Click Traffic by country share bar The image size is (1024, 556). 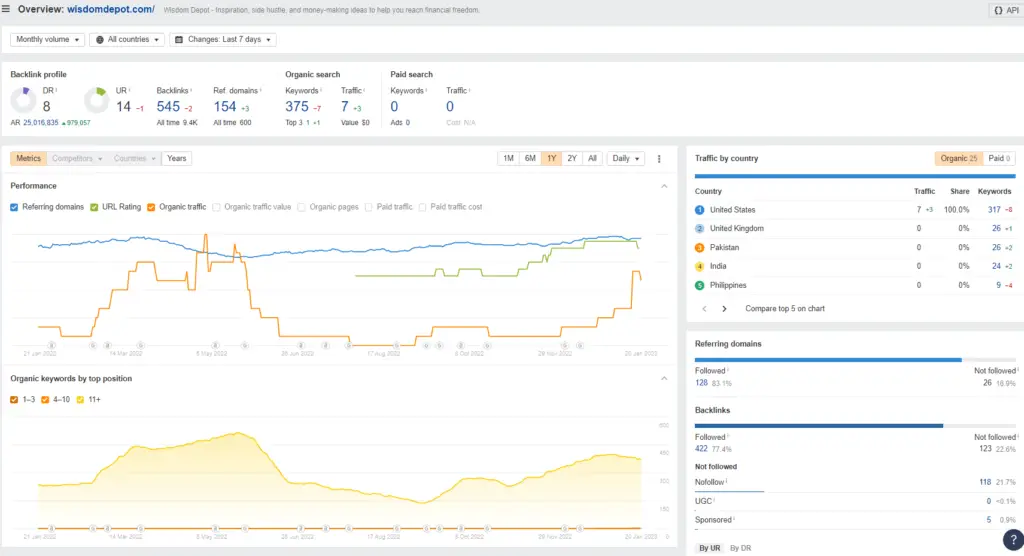[855, 176]
